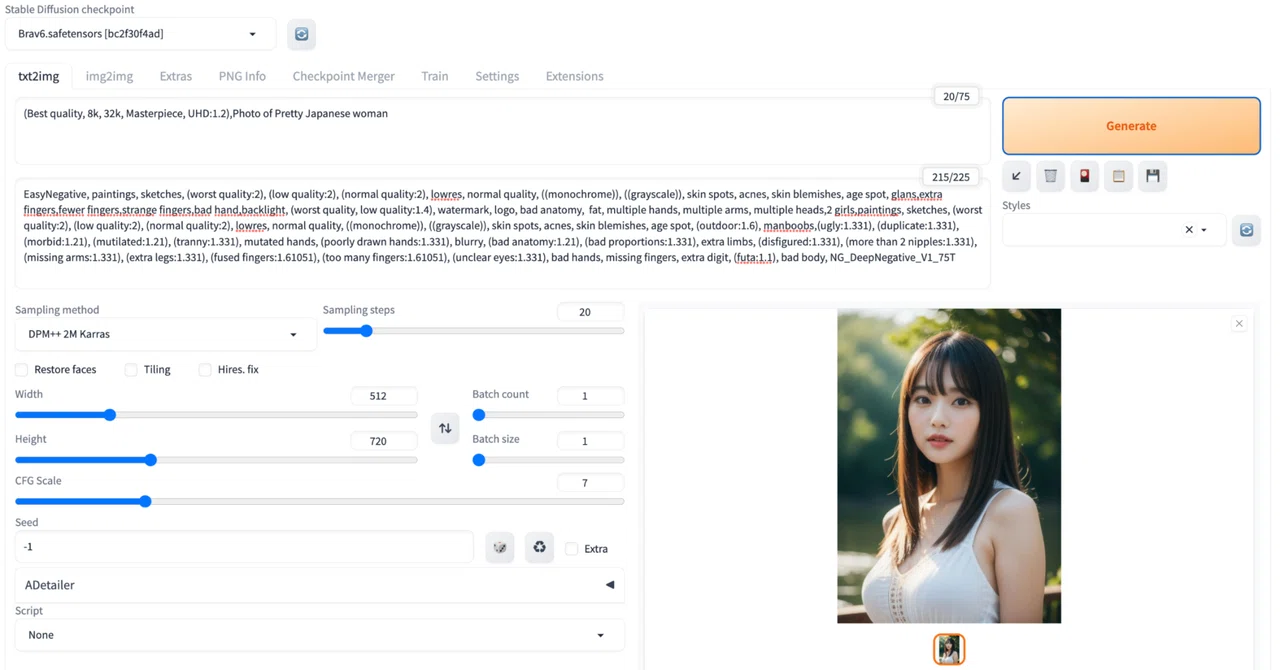Click the CFG Scale value field

click(x=590, y=483)
